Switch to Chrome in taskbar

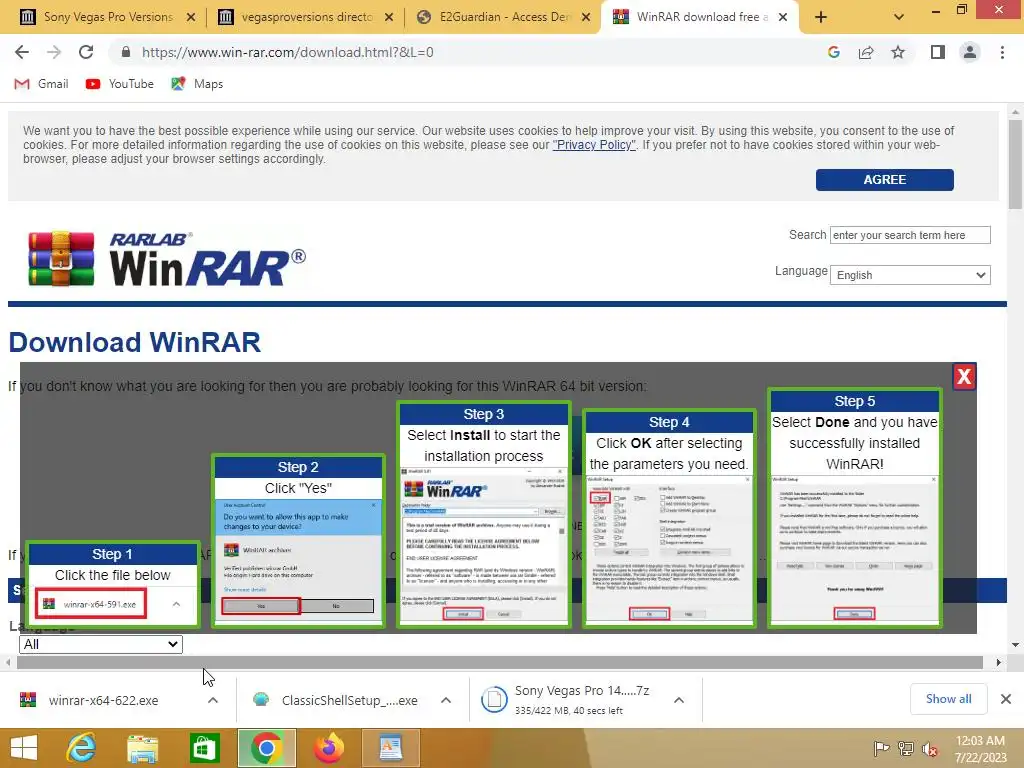point(266,748)
